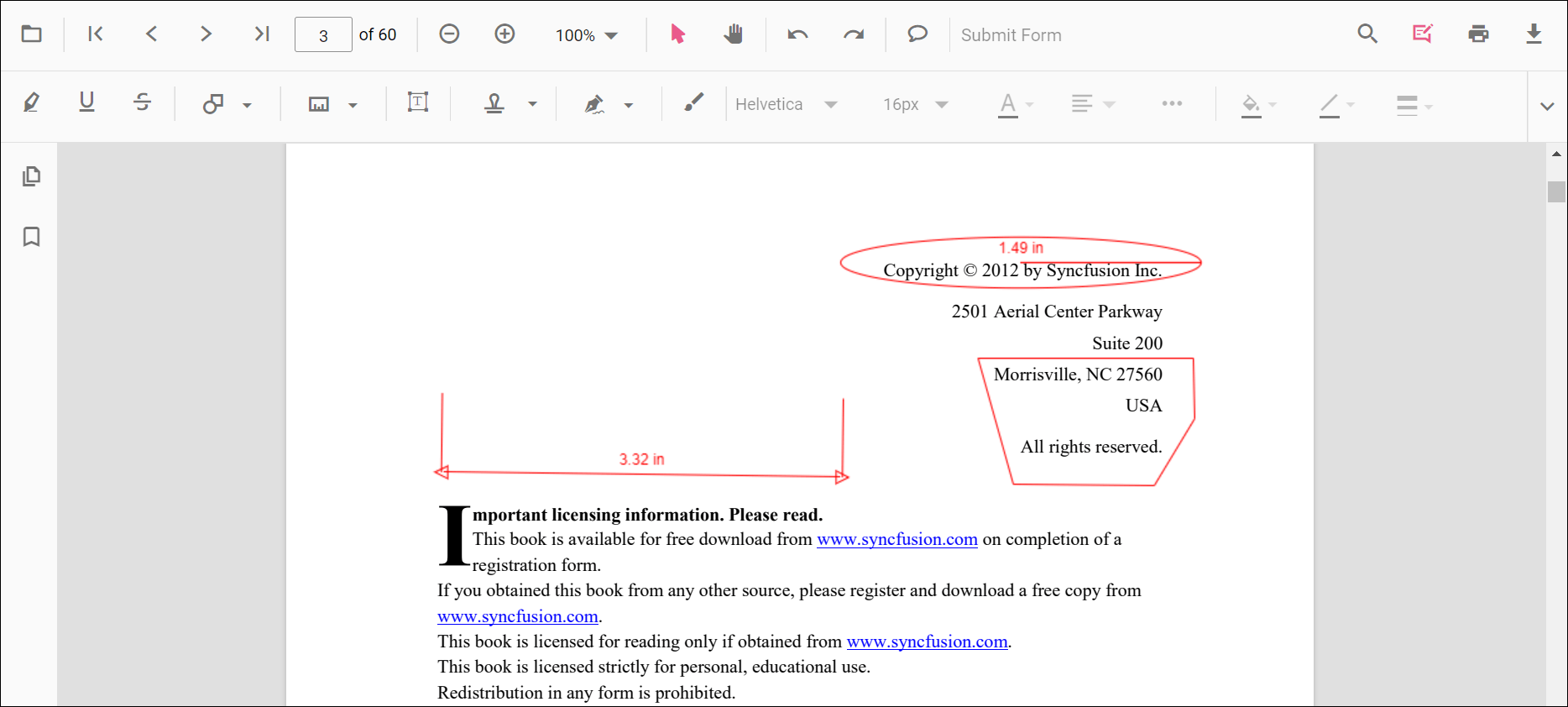Click the measurement calibrate icon
Image resolution: width=1568 pixels, height=707 pixels.
pos(319,104)
